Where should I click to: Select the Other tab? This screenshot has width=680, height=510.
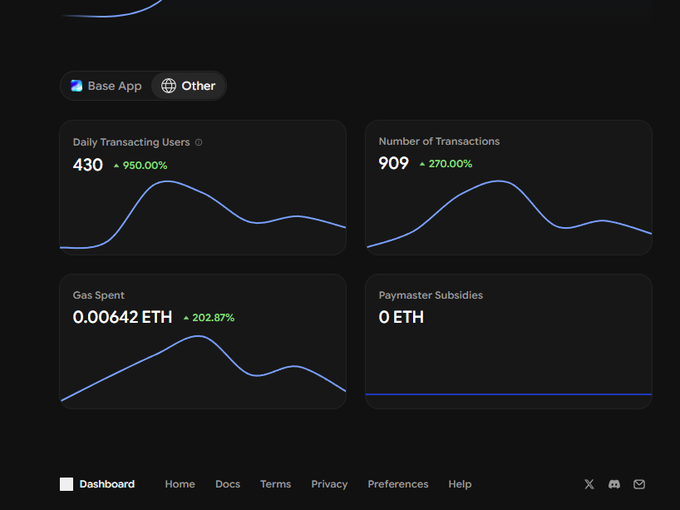(188, 86)
